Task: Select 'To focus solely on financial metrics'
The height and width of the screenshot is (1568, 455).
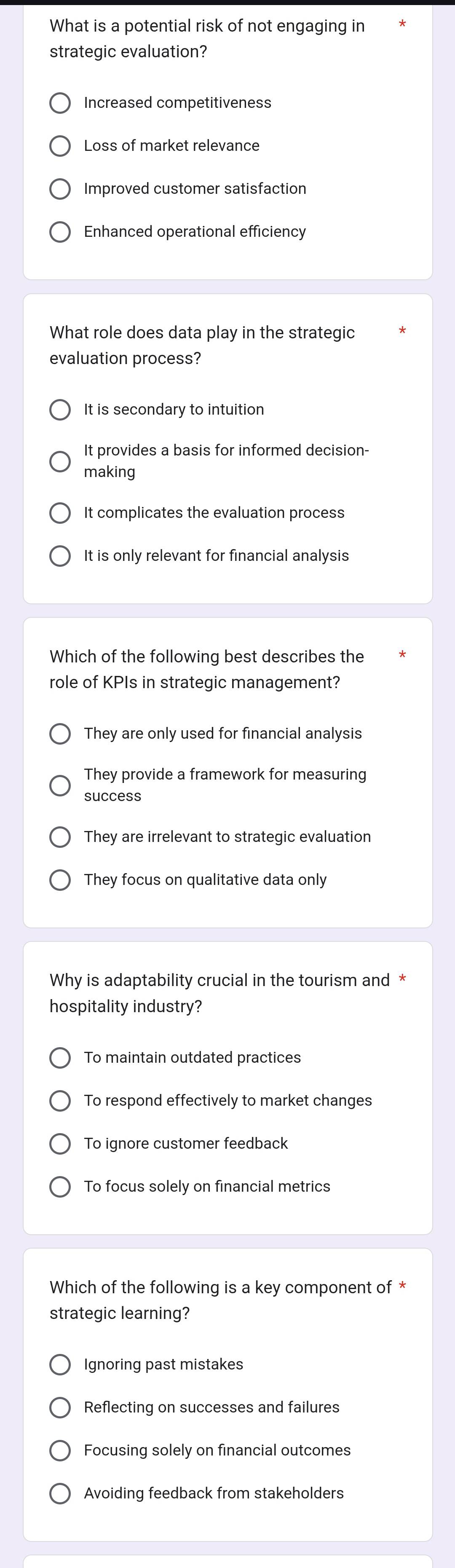Action: click(59, 1186)
